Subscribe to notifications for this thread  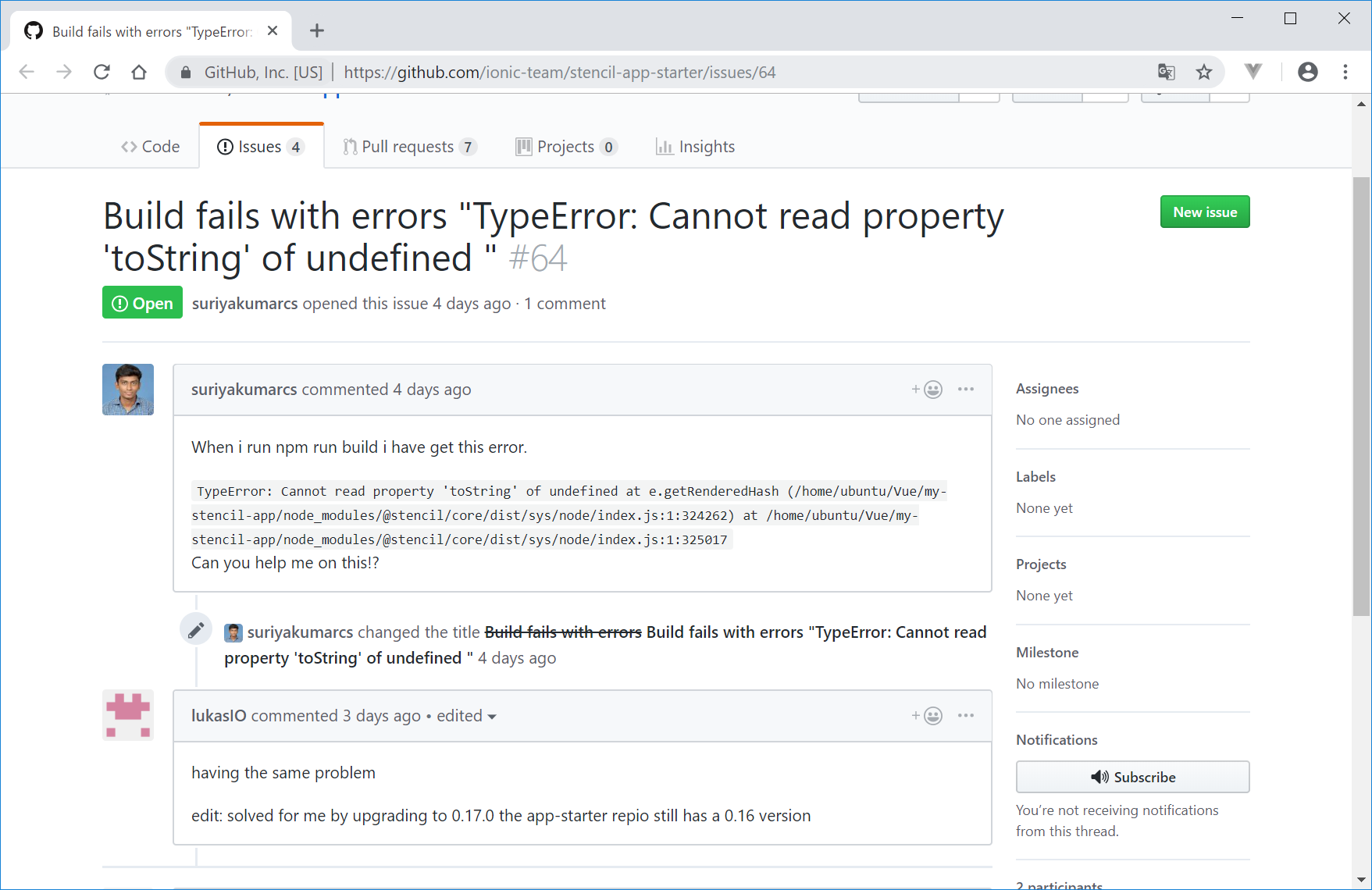pos(1132,777)
